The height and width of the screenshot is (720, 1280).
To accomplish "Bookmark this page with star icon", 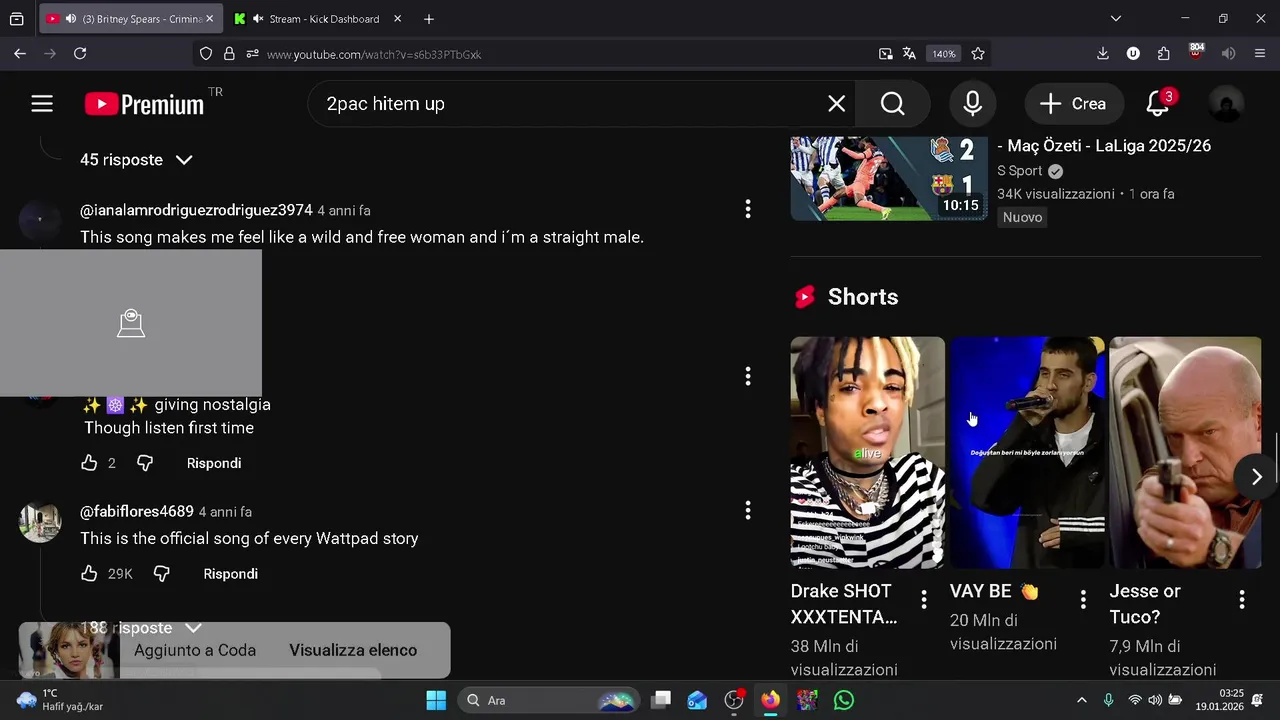I will point(978,54).
